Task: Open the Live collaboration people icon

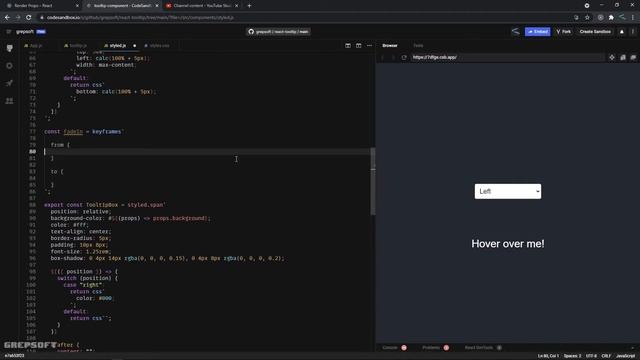Action: pos(9,101)
